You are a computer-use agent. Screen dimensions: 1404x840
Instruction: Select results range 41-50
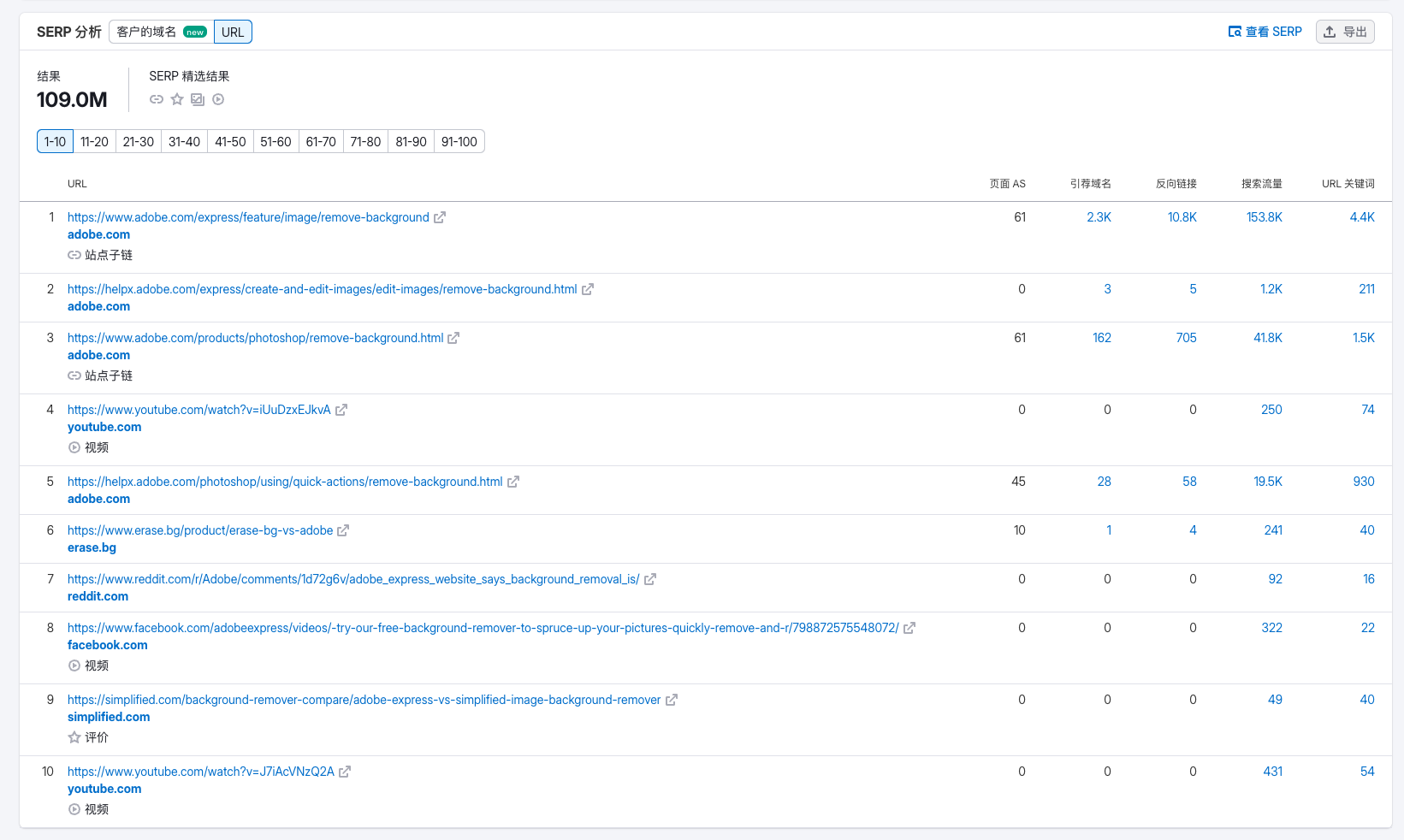click(x=230, y=141)
